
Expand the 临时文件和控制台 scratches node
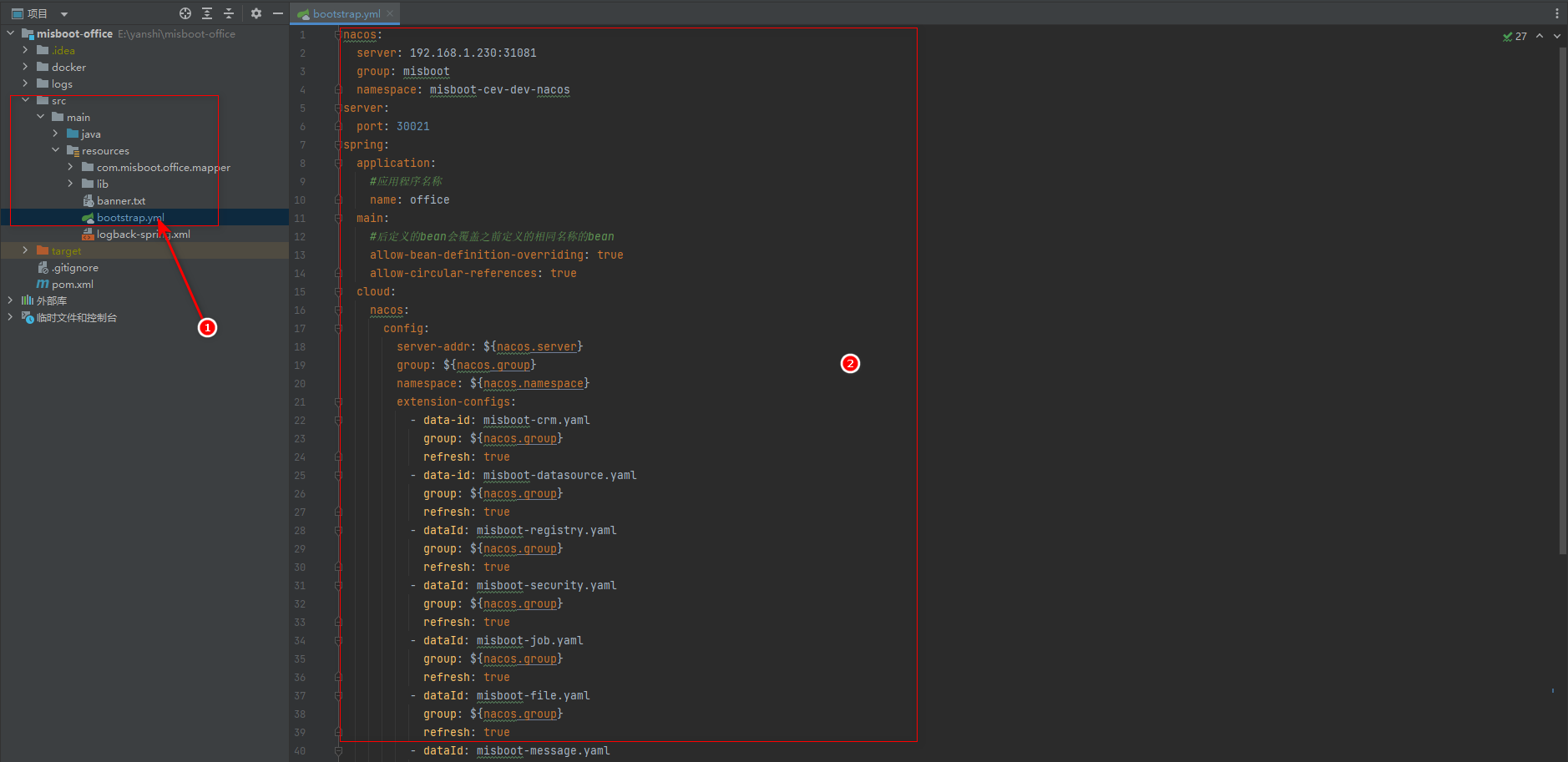coord(10,317)
